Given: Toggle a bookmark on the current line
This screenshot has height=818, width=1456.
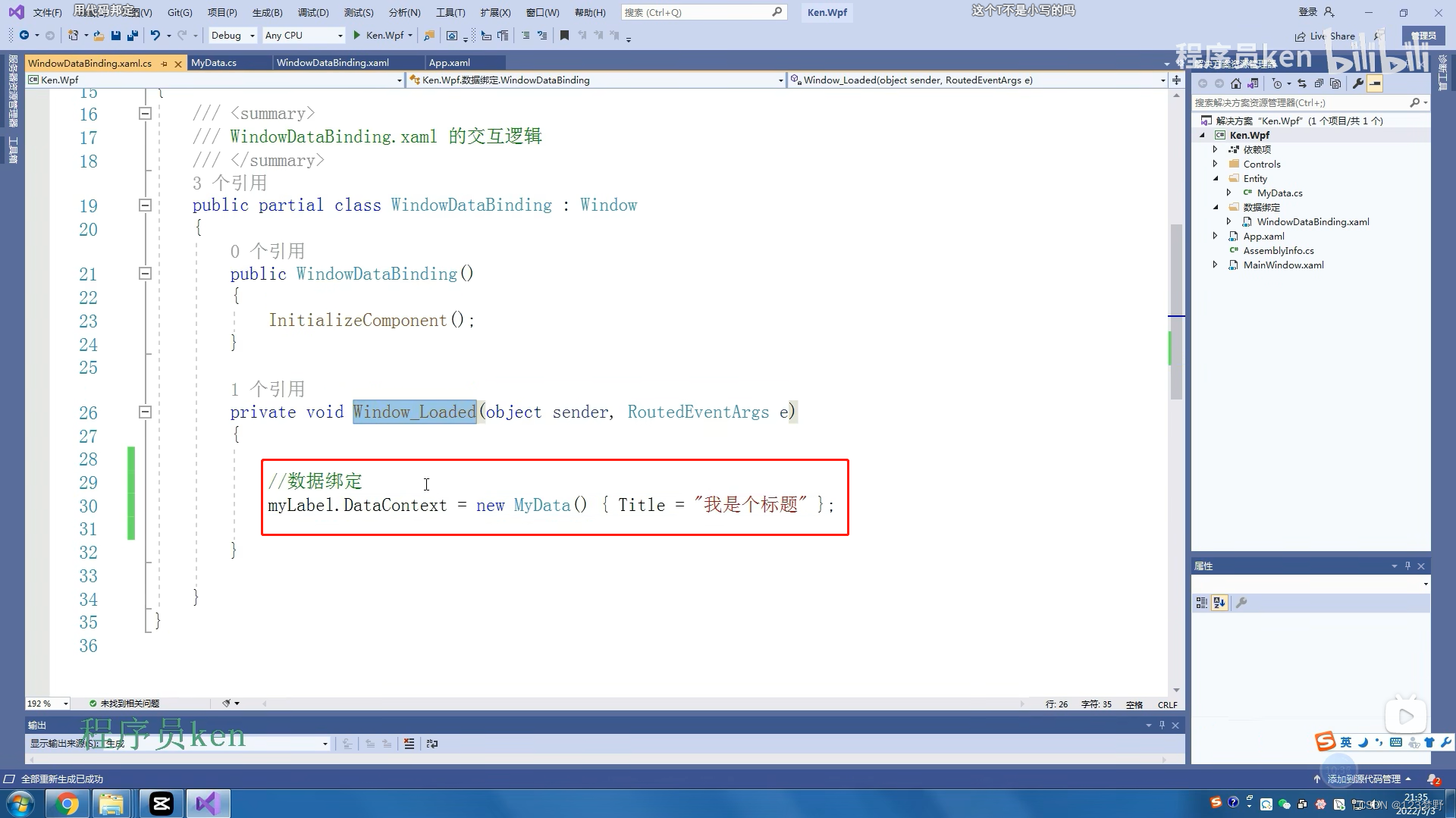Looking at the screenshot, I should (x=564, y=35).
